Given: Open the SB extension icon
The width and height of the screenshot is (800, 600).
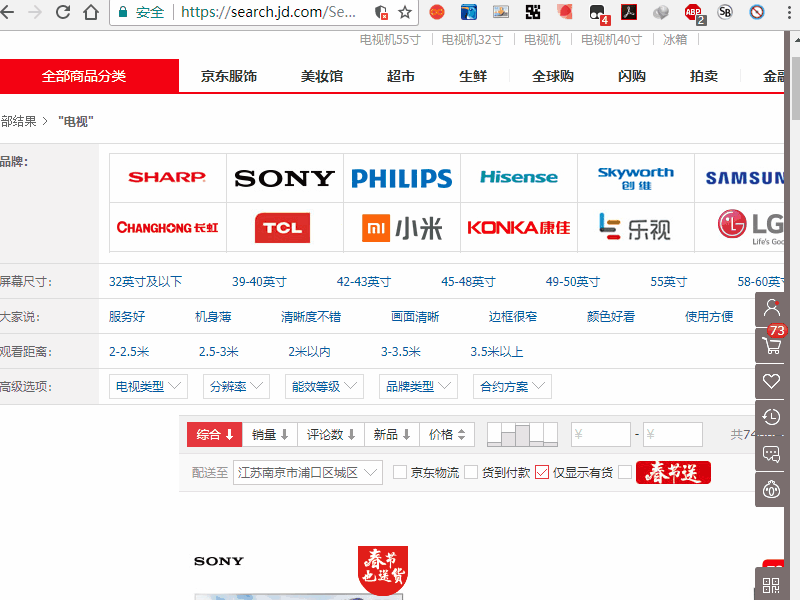Looking at the screenshot, I should (x=725, y=12).
